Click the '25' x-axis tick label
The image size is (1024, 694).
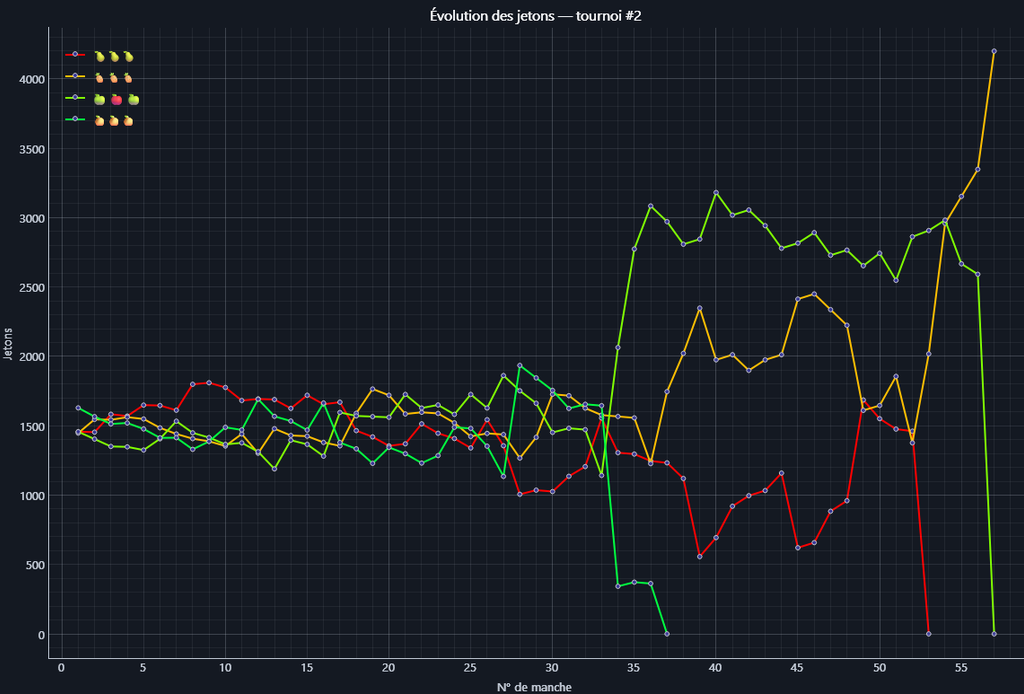tap(470, 668)
